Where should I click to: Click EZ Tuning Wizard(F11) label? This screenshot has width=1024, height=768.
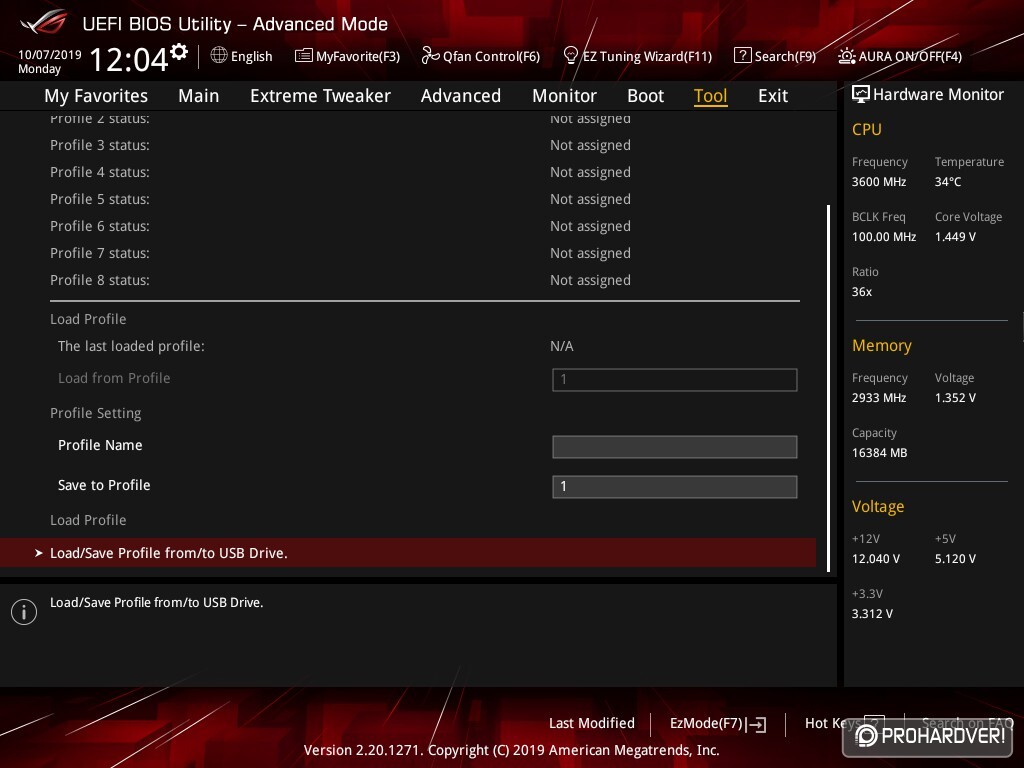coord(647,57)
